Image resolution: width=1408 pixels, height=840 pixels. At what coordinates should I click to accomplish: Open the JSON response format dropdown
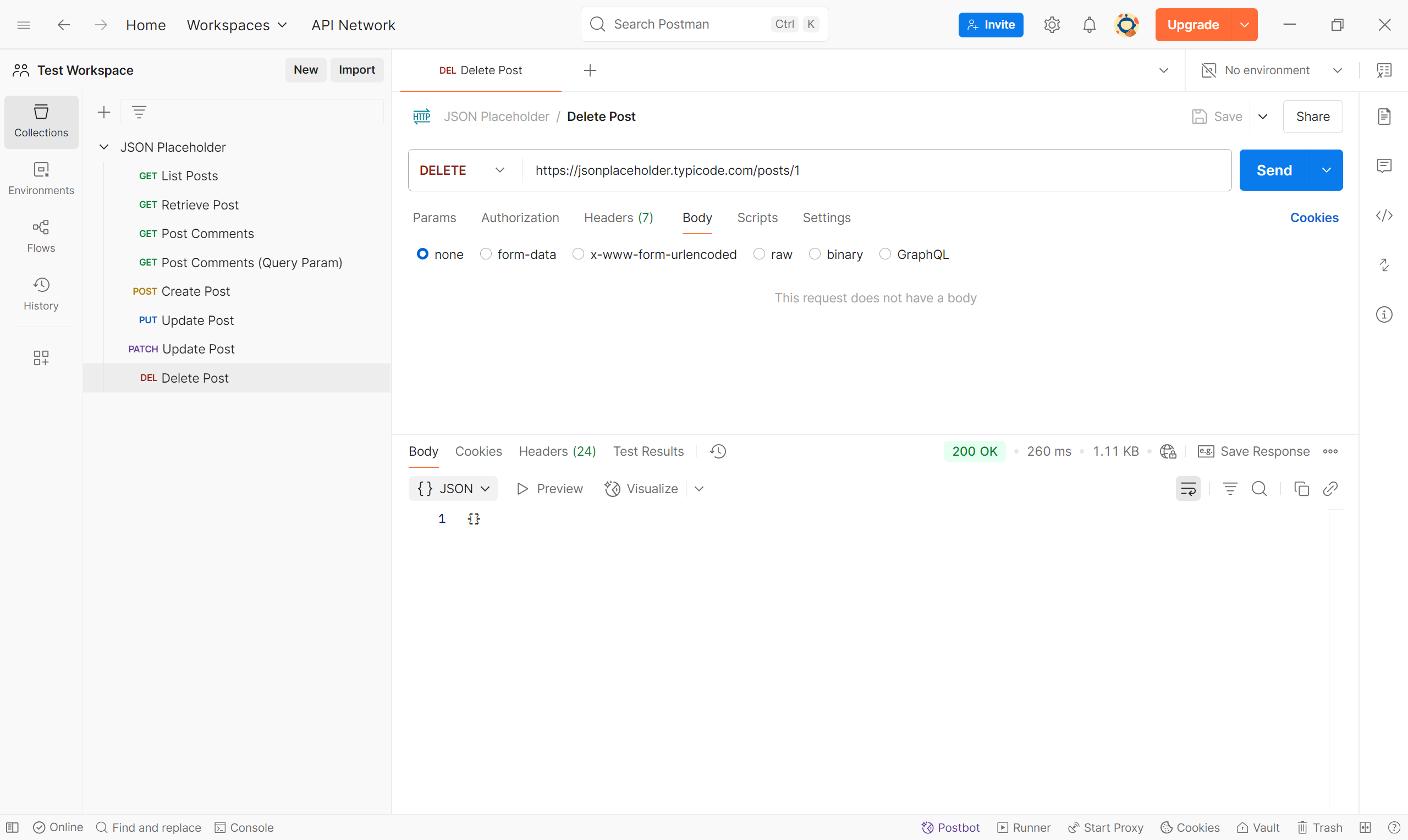(453, 489)
